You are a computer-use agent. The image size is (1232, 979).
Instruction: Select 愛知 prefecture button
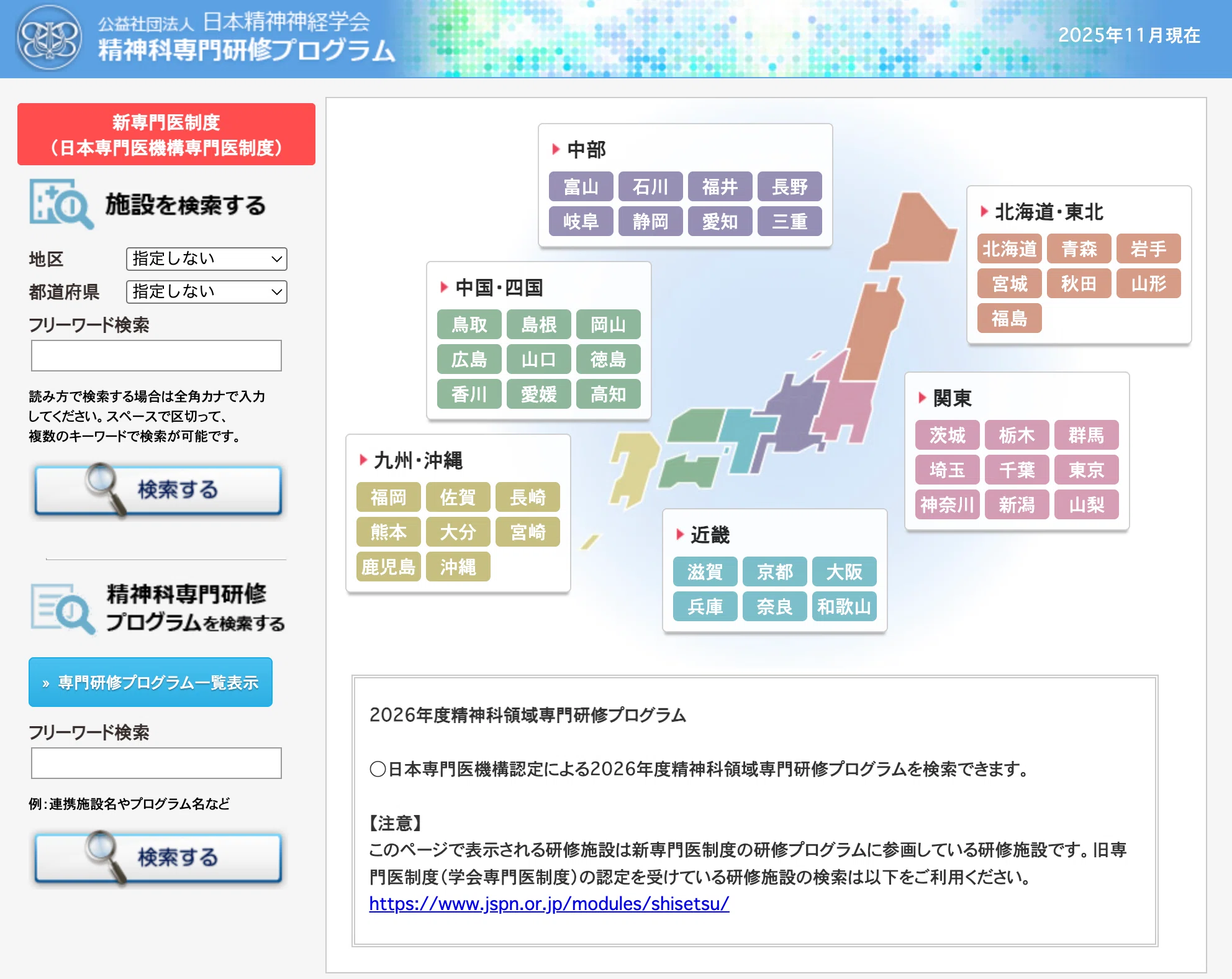point(720,221)
